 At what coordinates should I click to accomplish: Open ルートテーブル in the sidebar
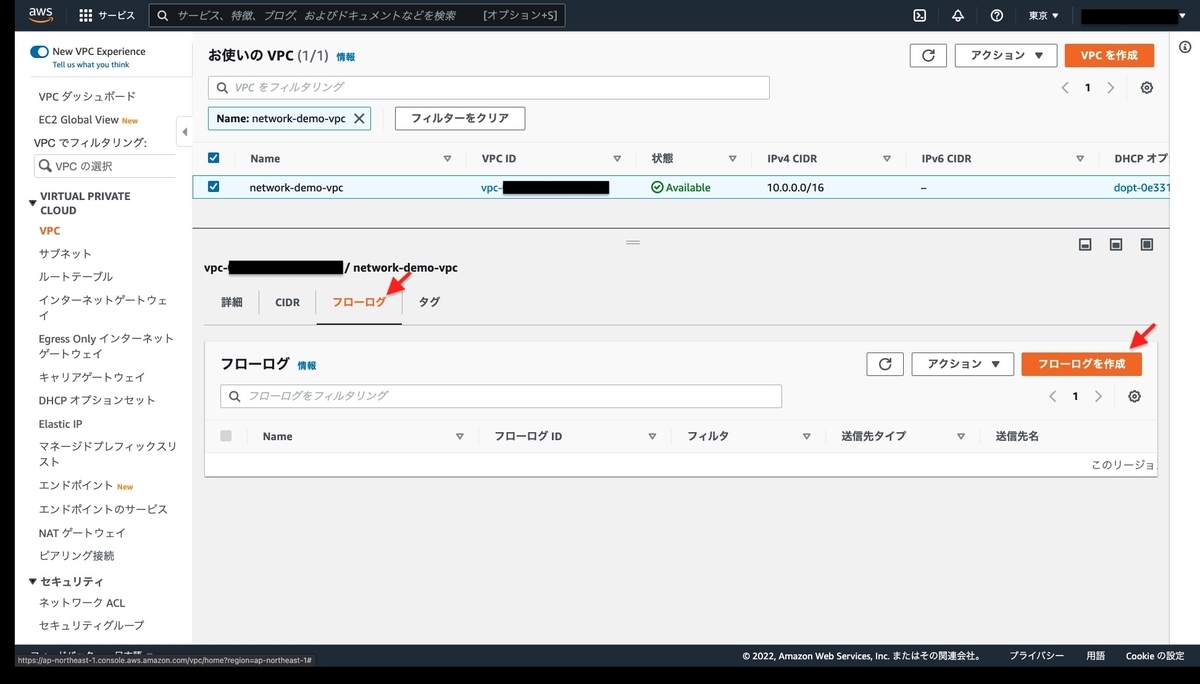click(76, 277)
